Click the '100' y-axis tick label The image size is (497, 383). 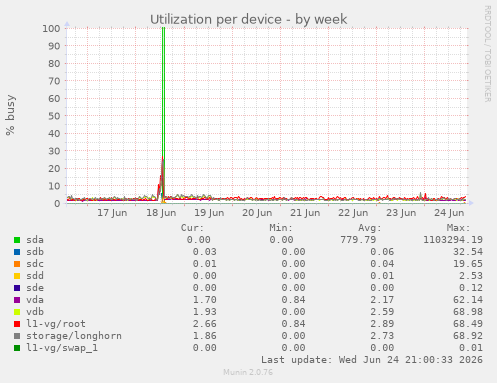(x=51, y=28)
